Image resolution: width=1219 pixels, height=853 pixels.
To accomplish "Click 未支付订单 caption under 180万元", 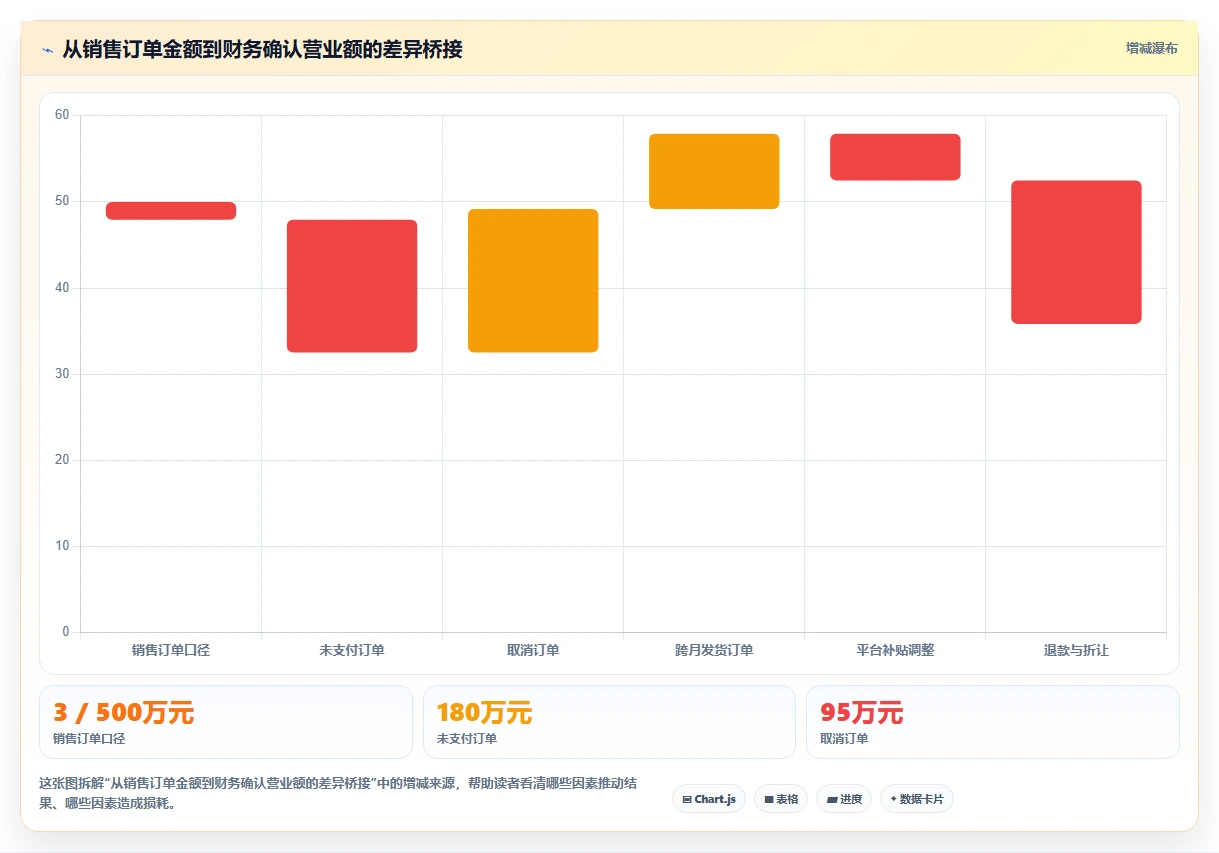I will coord(467,739).
